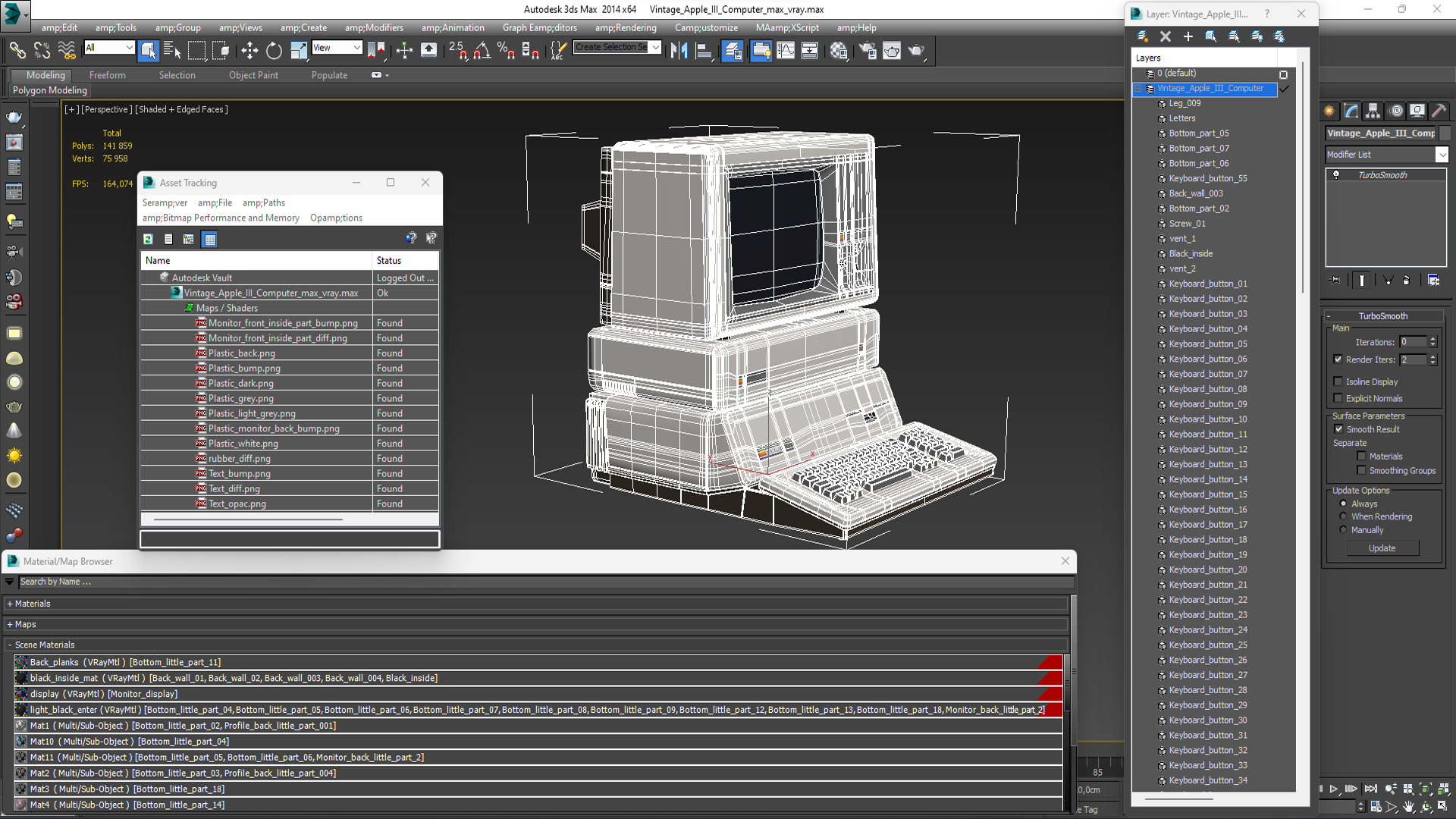1456x819 pixels.
Task: Click the Update button in TurboSmooth
Action: [1382, 548]
